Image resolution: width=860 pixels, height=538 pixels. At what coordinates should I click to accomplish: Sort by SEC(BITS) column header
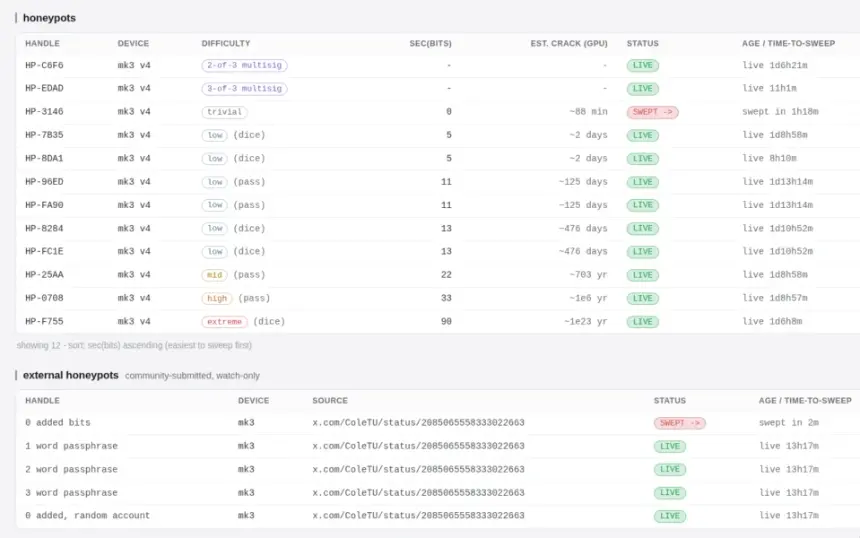[x=431, y=43]
